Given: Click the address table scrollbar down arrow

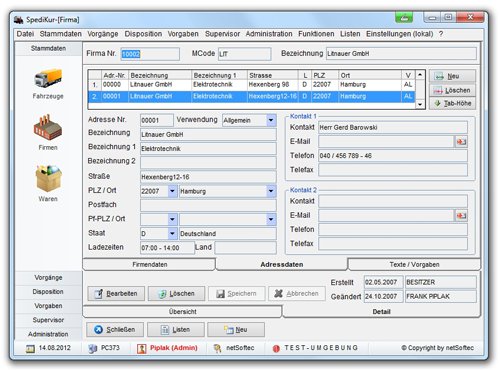Looking at the screenshot, I should click(420, 104).
